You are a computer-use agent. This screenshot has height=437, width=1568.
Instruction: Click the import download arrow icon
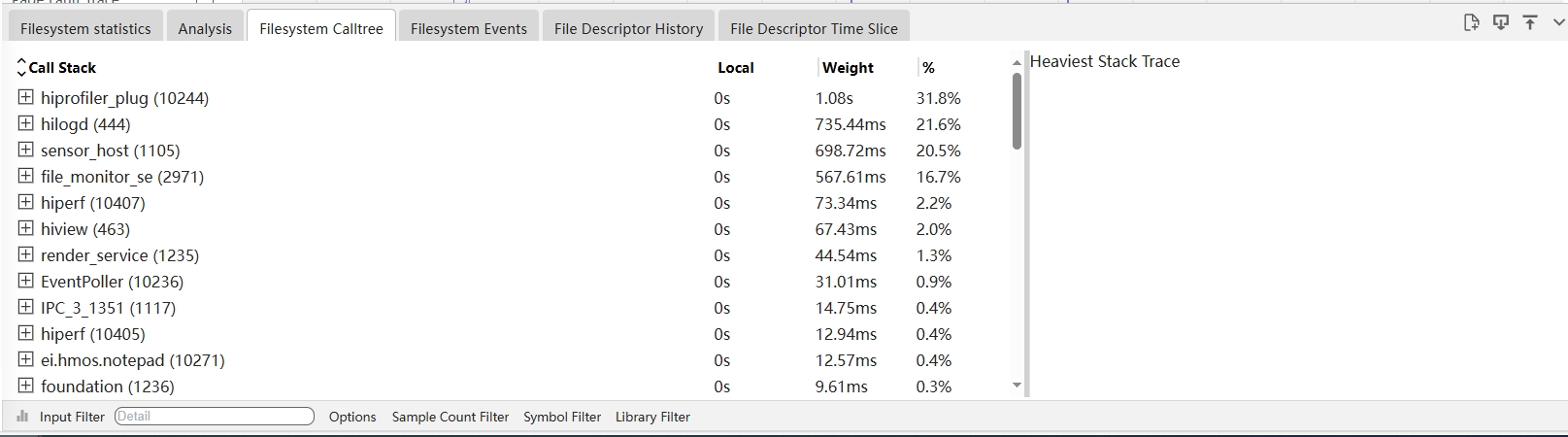(x=1501, y=22)
